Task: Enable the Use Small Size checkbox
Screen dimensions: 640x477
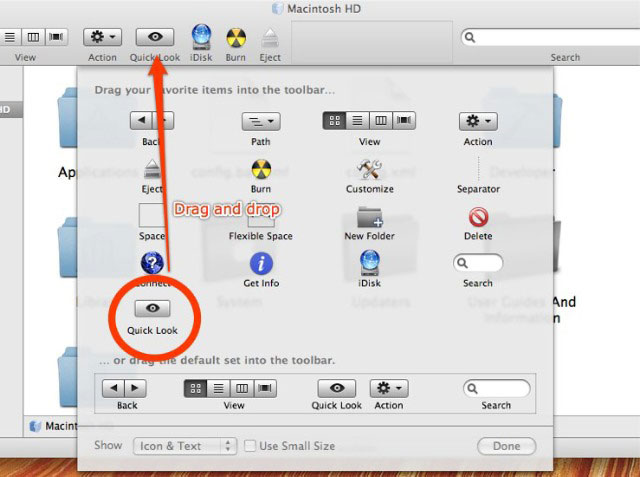Action: coord(249,446)
